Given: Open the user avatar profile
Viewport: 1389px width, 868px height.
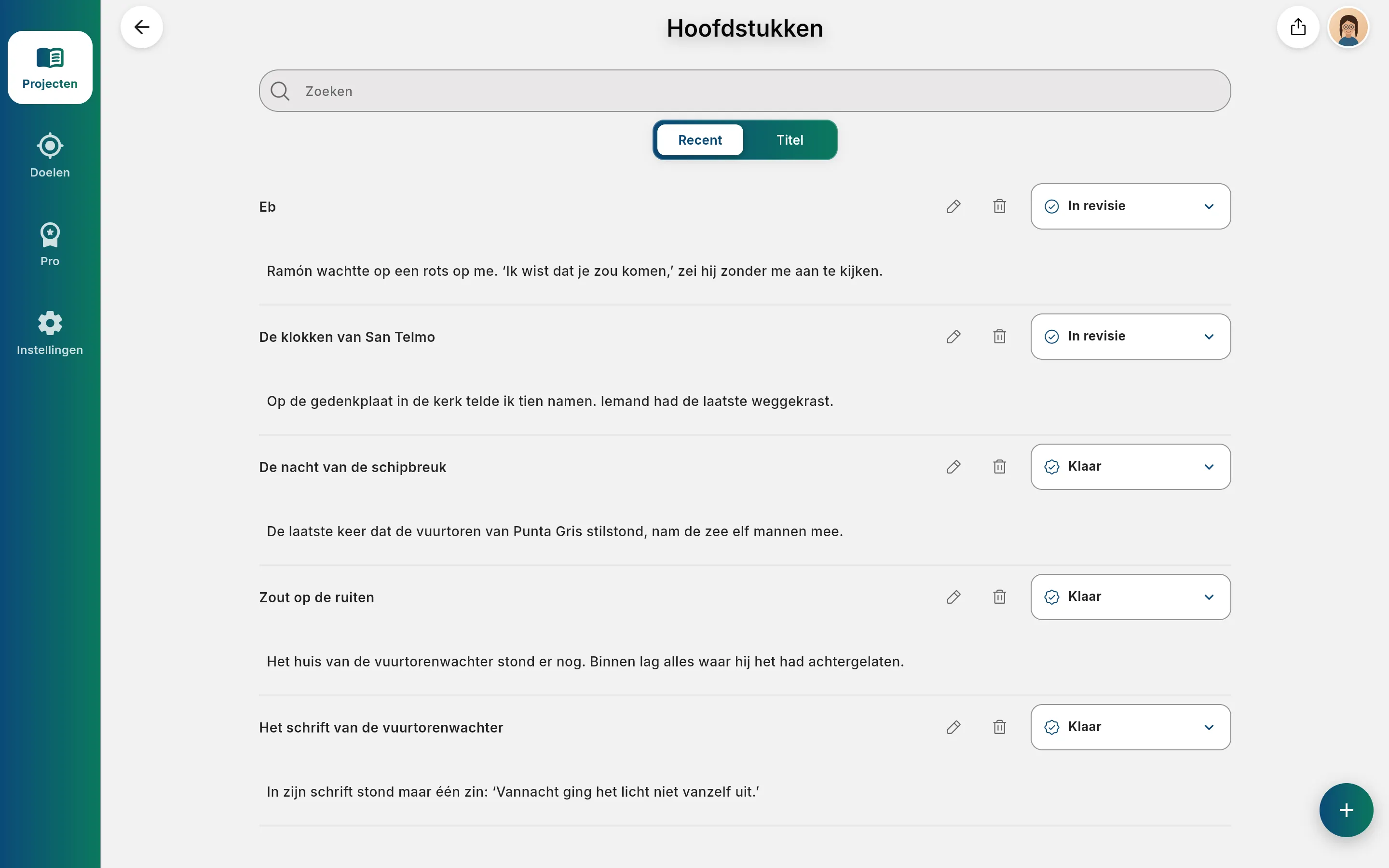Looking at the screenshot, I should pyautogui.click(x=1348, y=27).
